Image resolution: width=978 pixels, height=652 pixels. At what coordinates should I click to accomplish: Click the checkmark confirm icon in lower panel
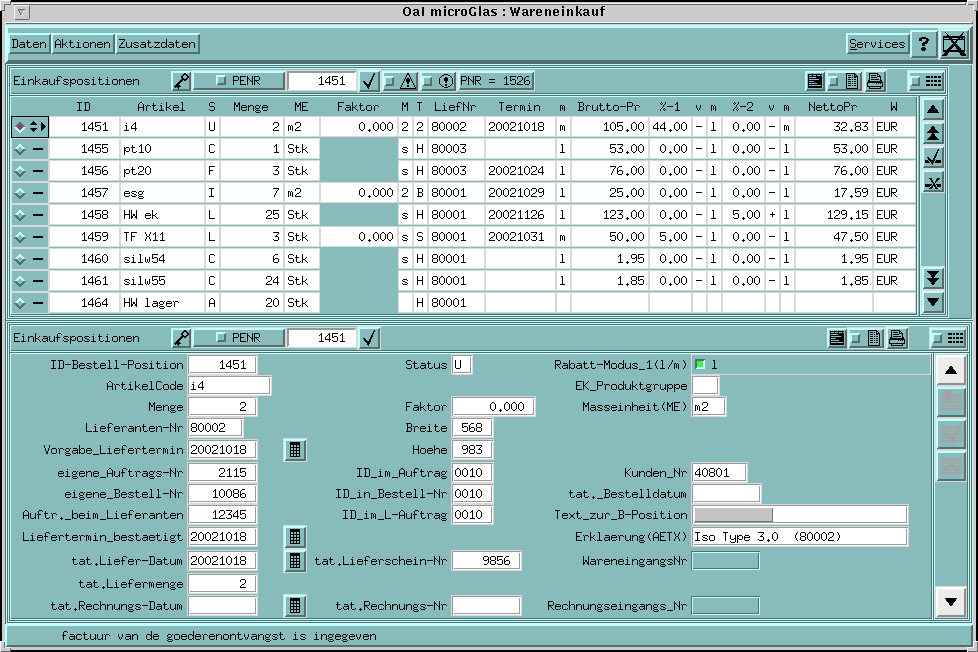click(x=369, y=338)
